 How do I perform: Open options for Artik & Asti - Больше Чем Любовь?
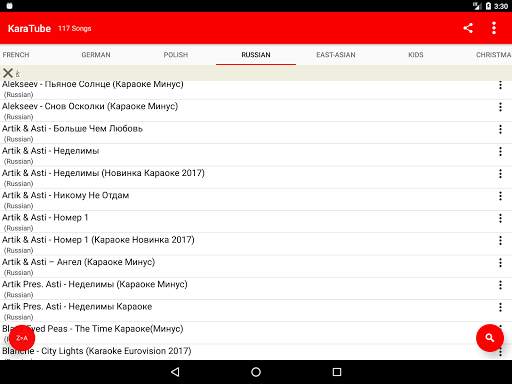[500, 129]
